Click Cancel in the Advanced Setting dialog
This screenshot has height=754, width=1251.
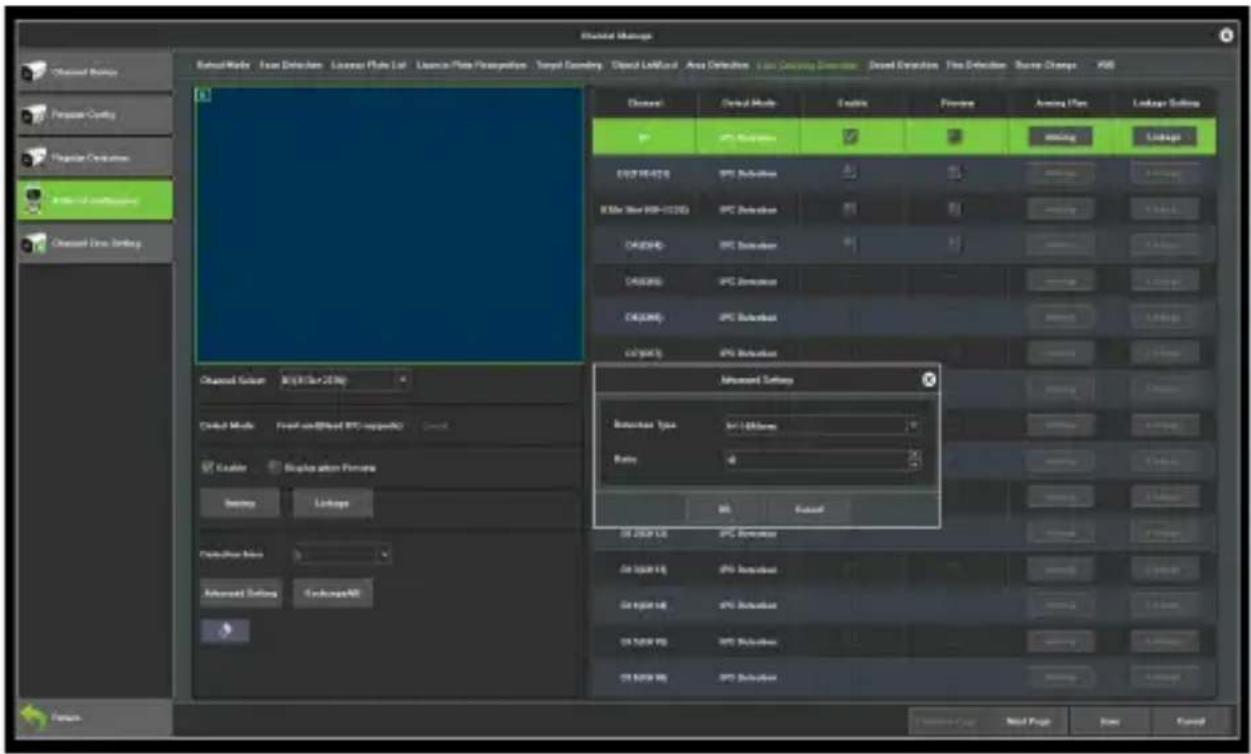(x=808, y=509)
